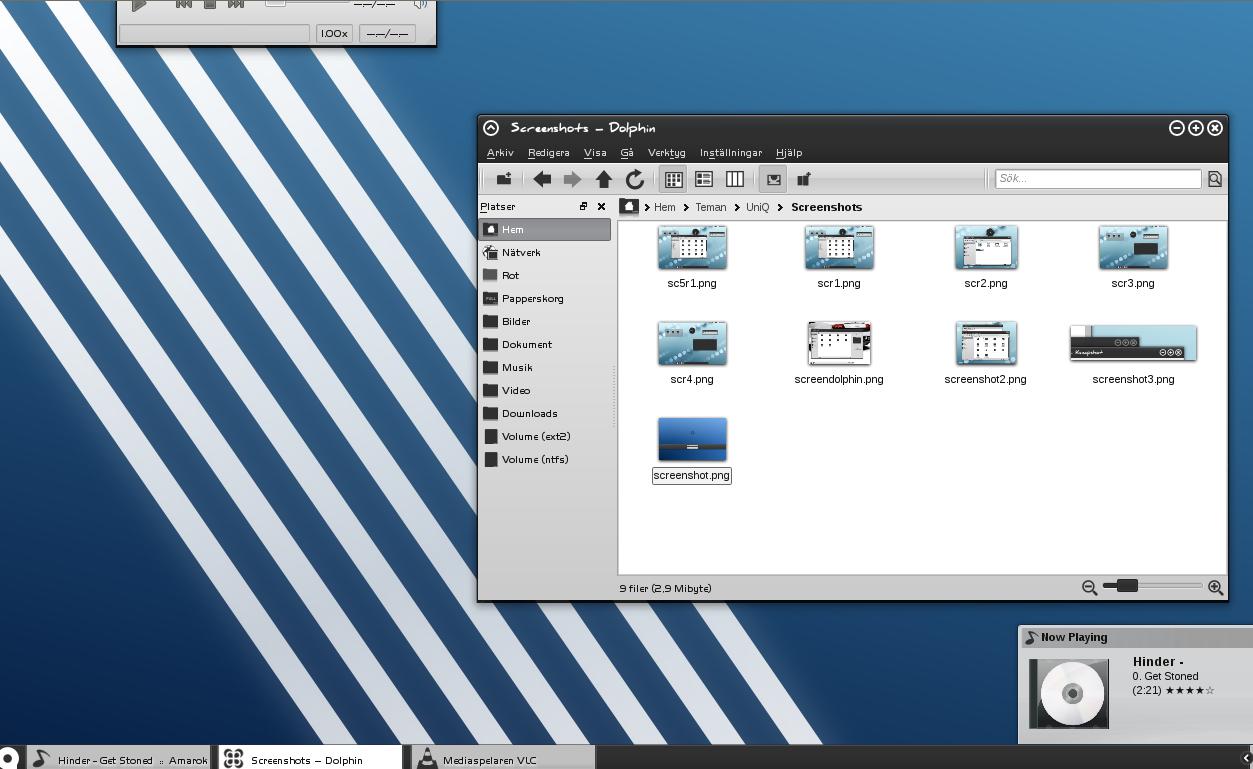Open the Inställningar menu
Viewport: 1253px width, 769px height.
pyautogui.click(x=731, y=153)
